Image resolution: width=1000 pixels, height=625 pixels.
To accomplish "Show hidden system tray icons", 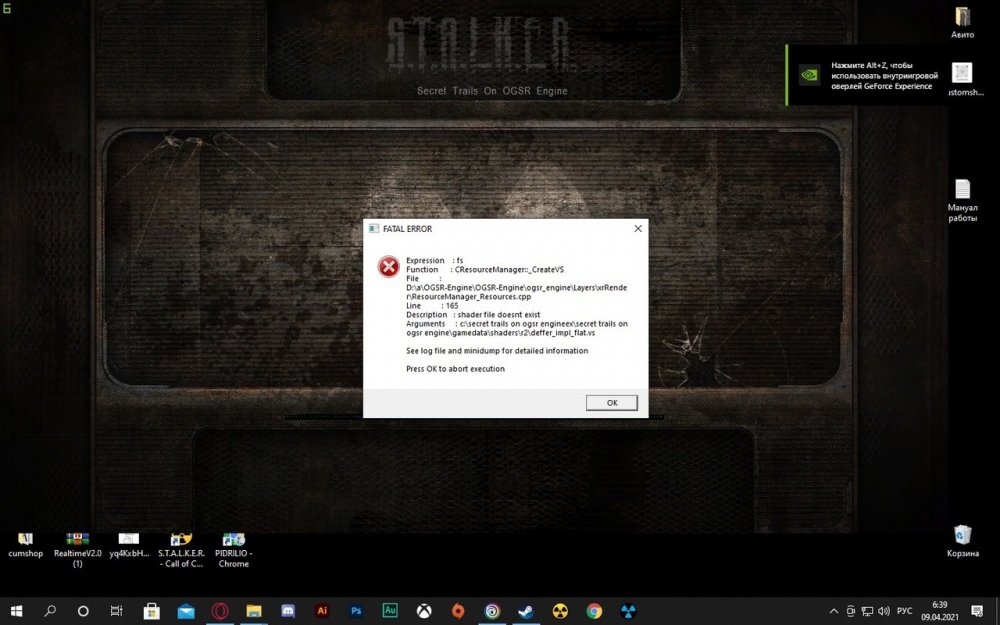I will tap(834, 611).
